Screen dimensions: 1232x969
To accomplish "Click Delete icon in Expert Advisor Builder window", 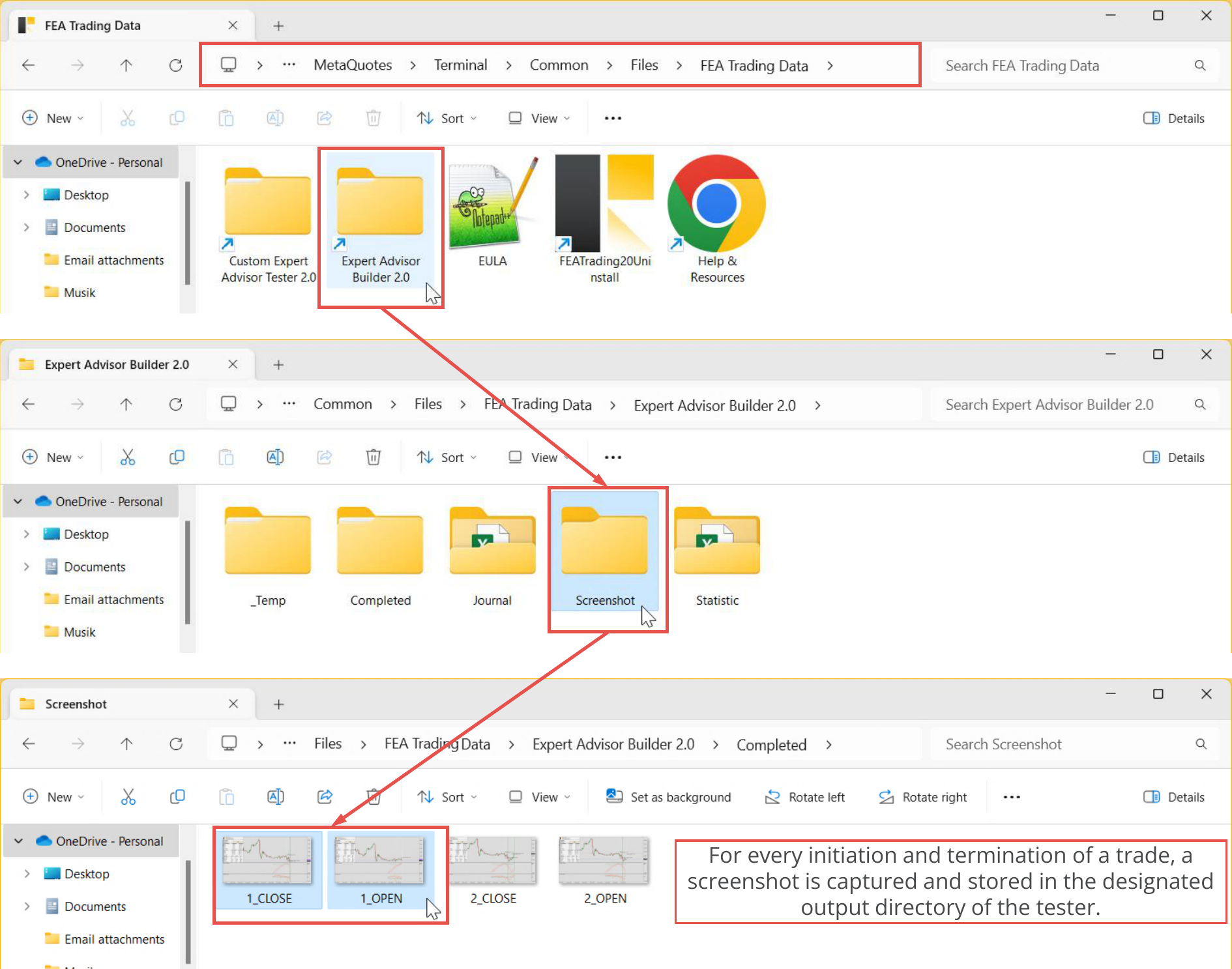I will [374, 457].
